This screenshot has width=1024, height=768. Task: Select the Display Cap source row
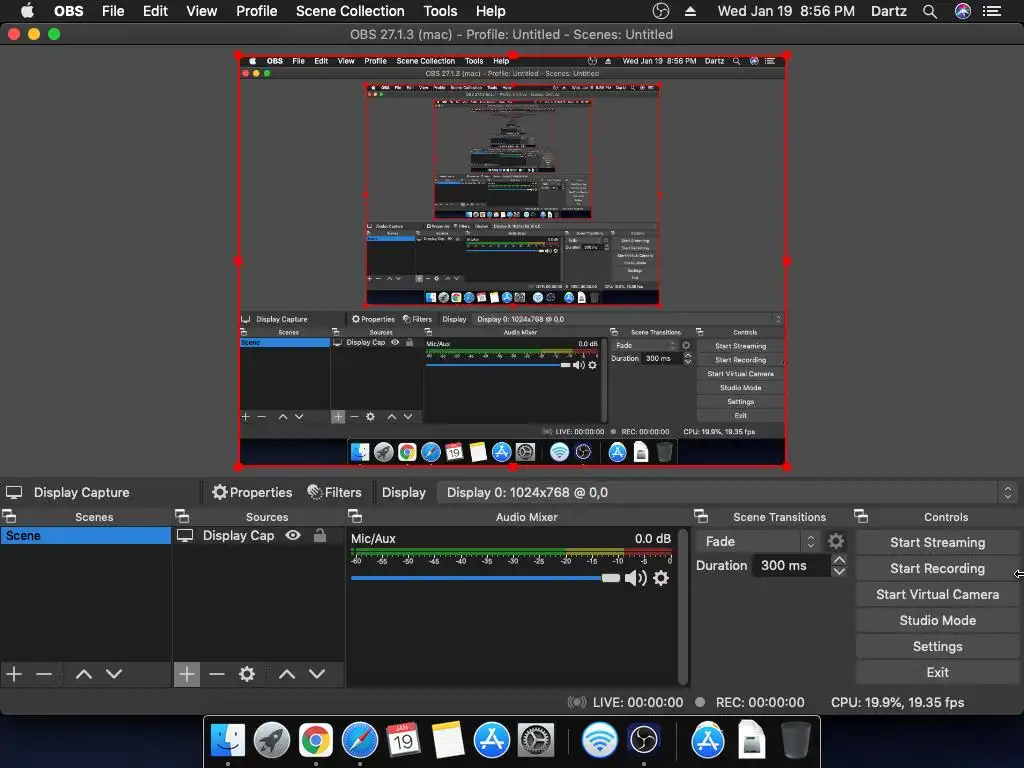[x=258, y=536]
